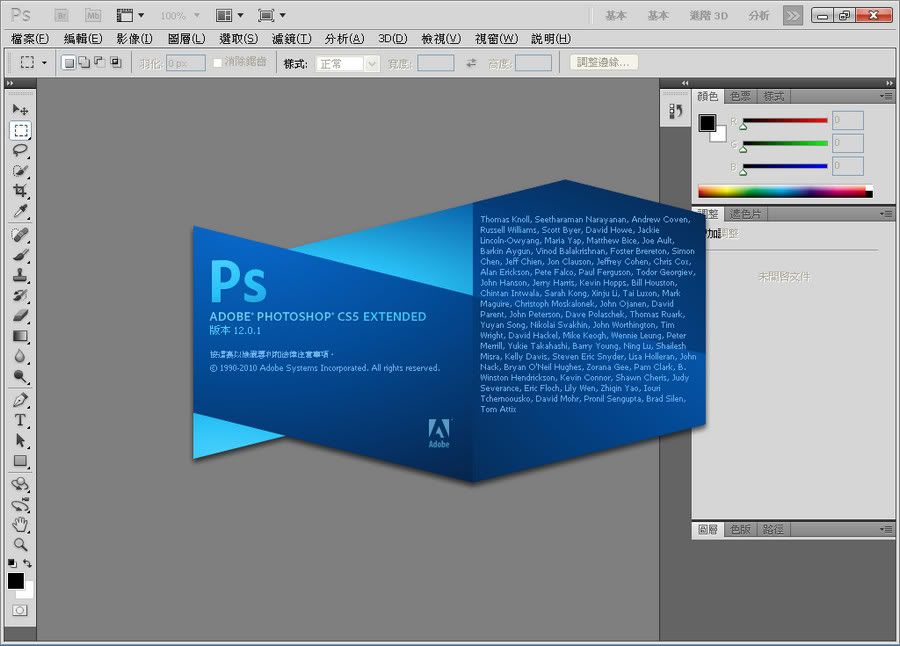
Task: Open the 影像(I) menu
Action: click(134, 39)
